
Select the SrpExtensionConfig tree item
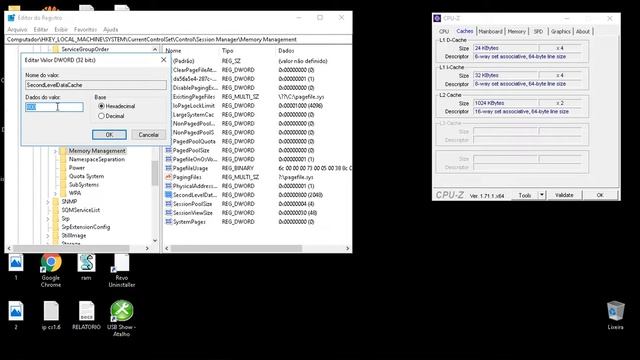click(85, 227)
